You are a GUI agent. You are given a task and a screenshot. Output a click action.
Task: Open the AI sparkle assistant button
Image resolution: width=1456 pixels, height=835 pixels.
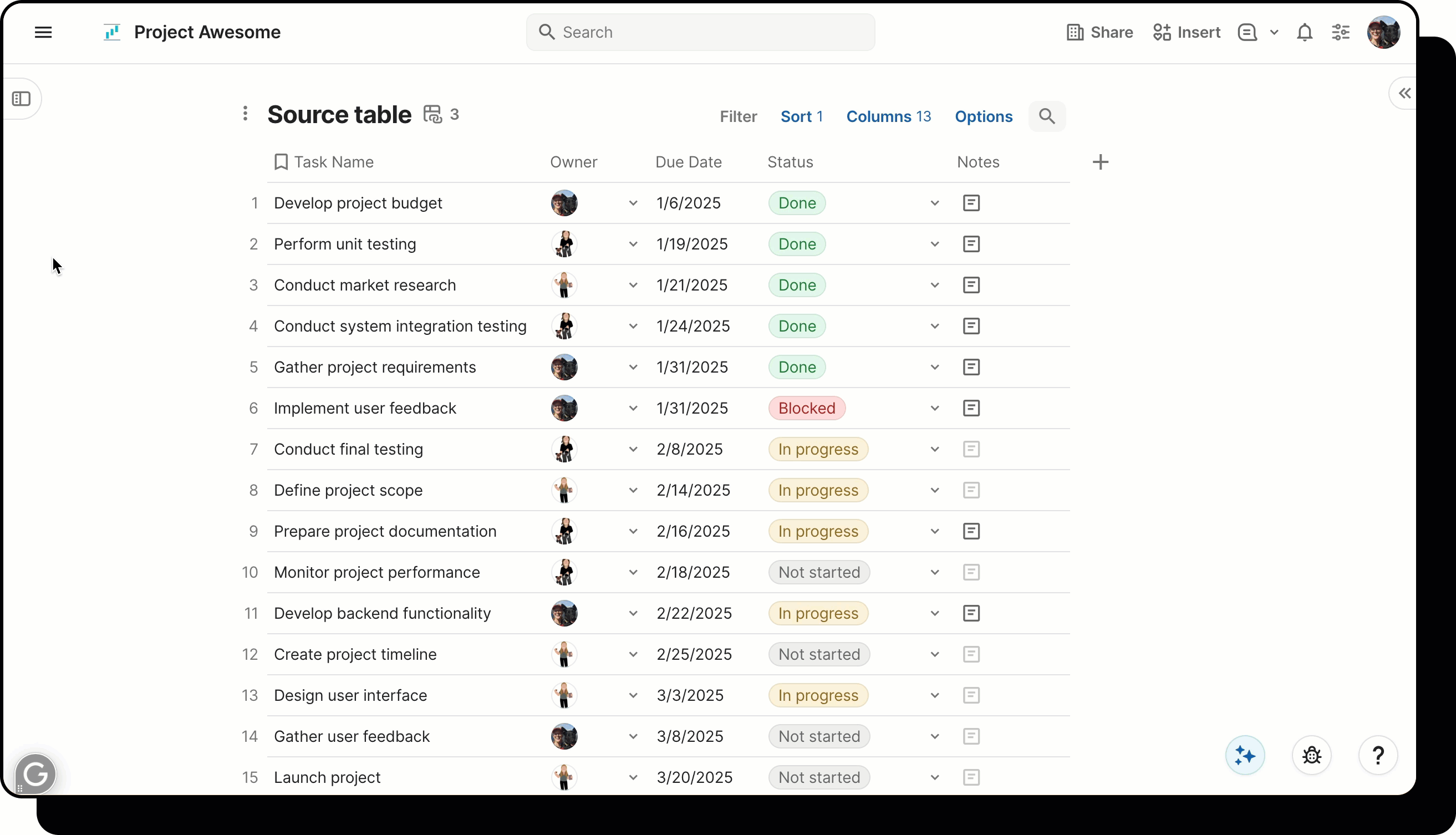(1245, 755)
